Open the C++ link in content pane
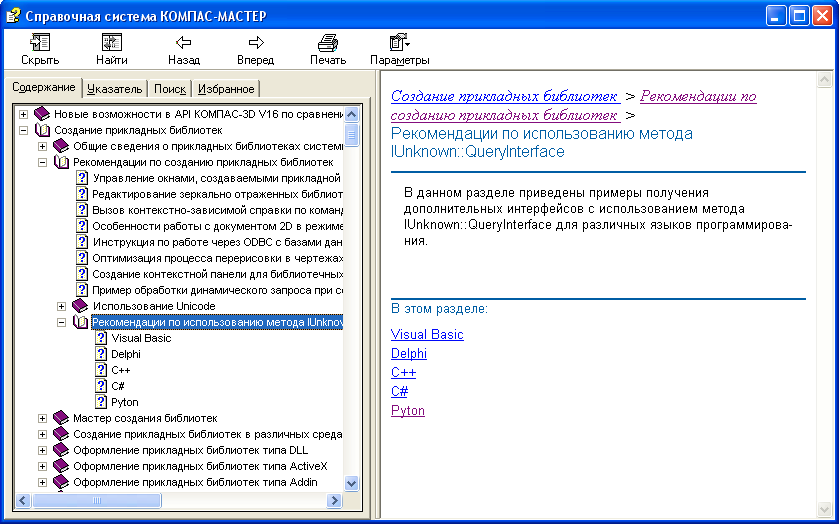 403,373
